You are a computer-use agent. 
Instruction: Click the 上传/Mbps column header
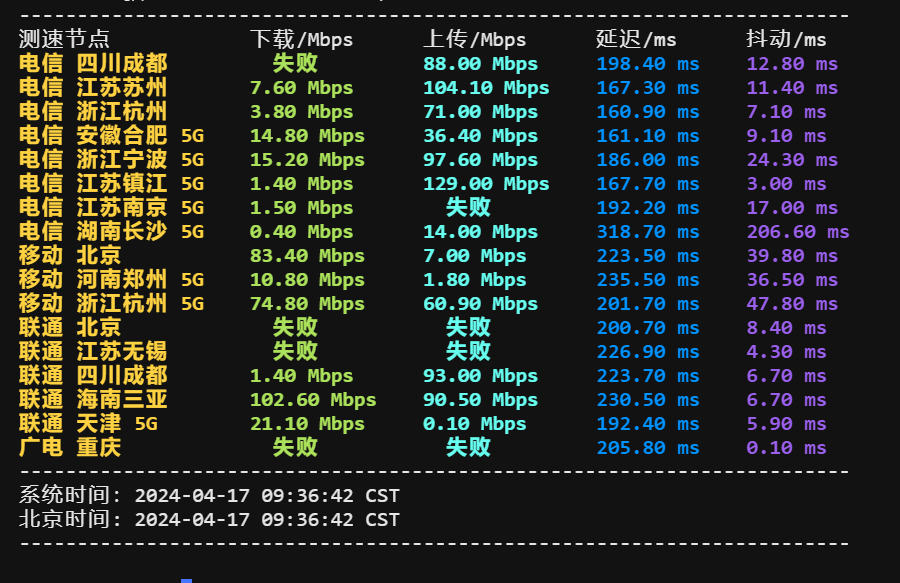(x=469, y=40)
